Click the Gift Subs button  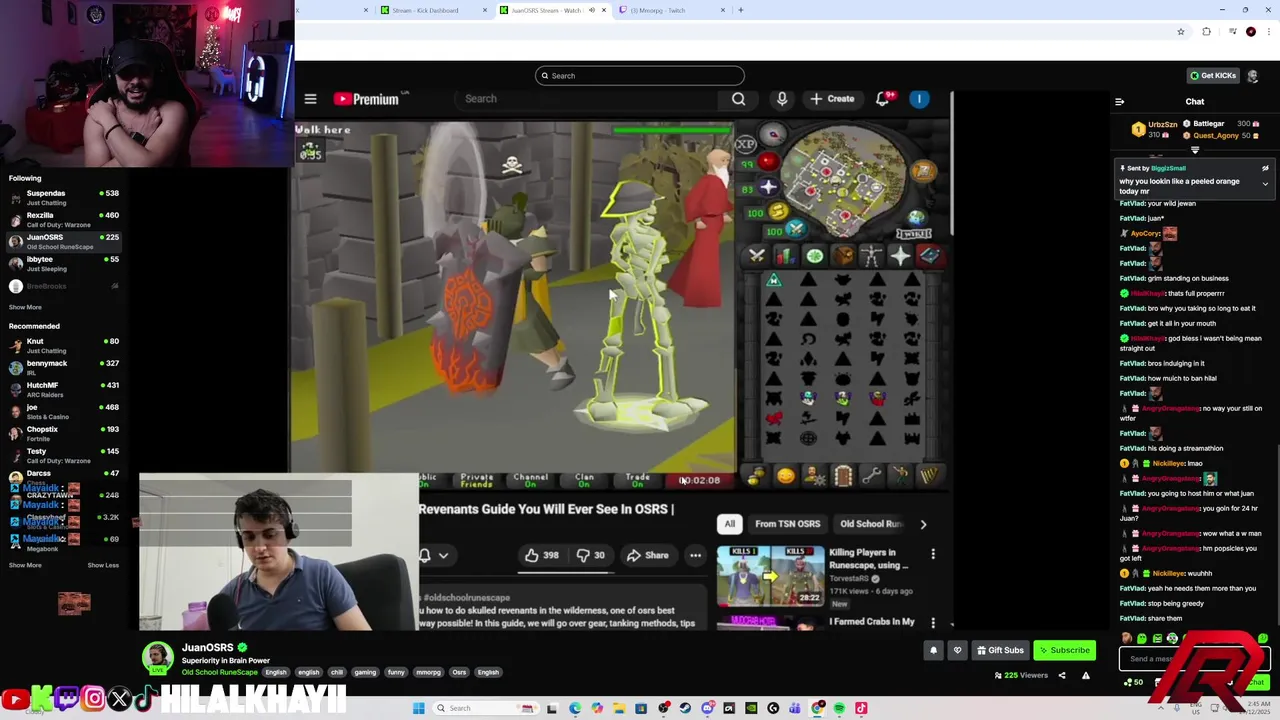(x=1000, y=650)
